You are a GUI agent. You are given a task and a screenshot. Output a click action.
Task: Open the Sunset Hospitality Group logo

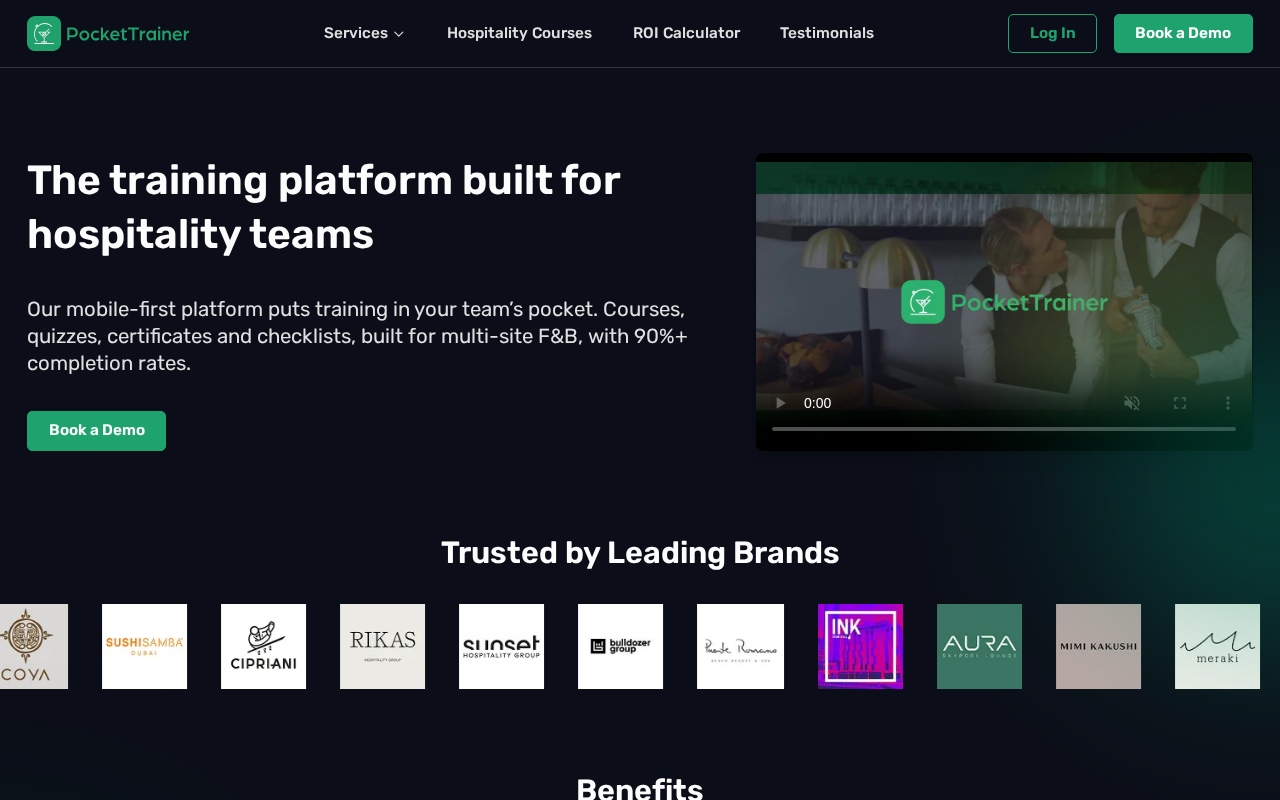(501, 646)
